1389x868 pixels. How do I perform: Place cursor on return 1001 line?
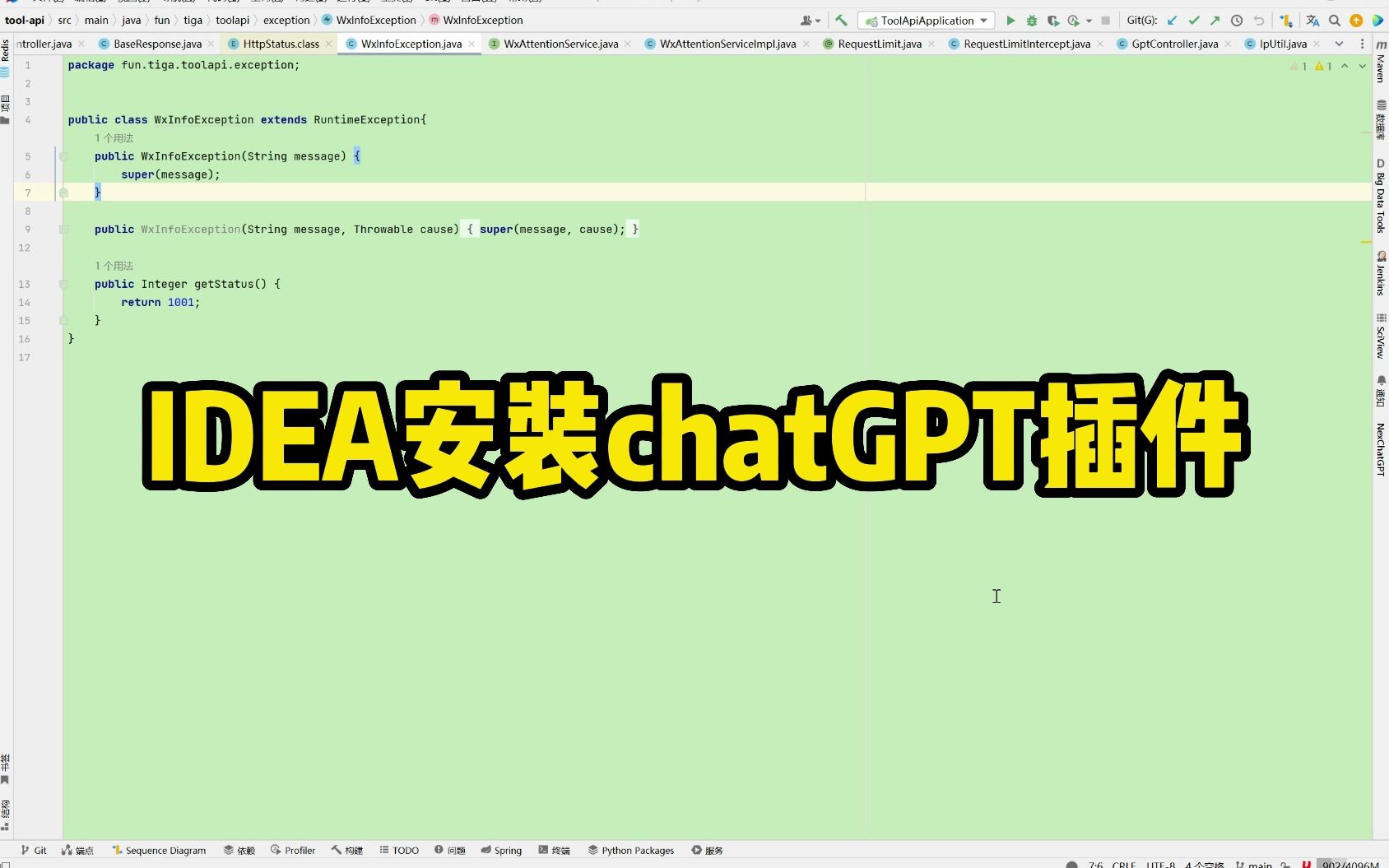tap(160, 303)
